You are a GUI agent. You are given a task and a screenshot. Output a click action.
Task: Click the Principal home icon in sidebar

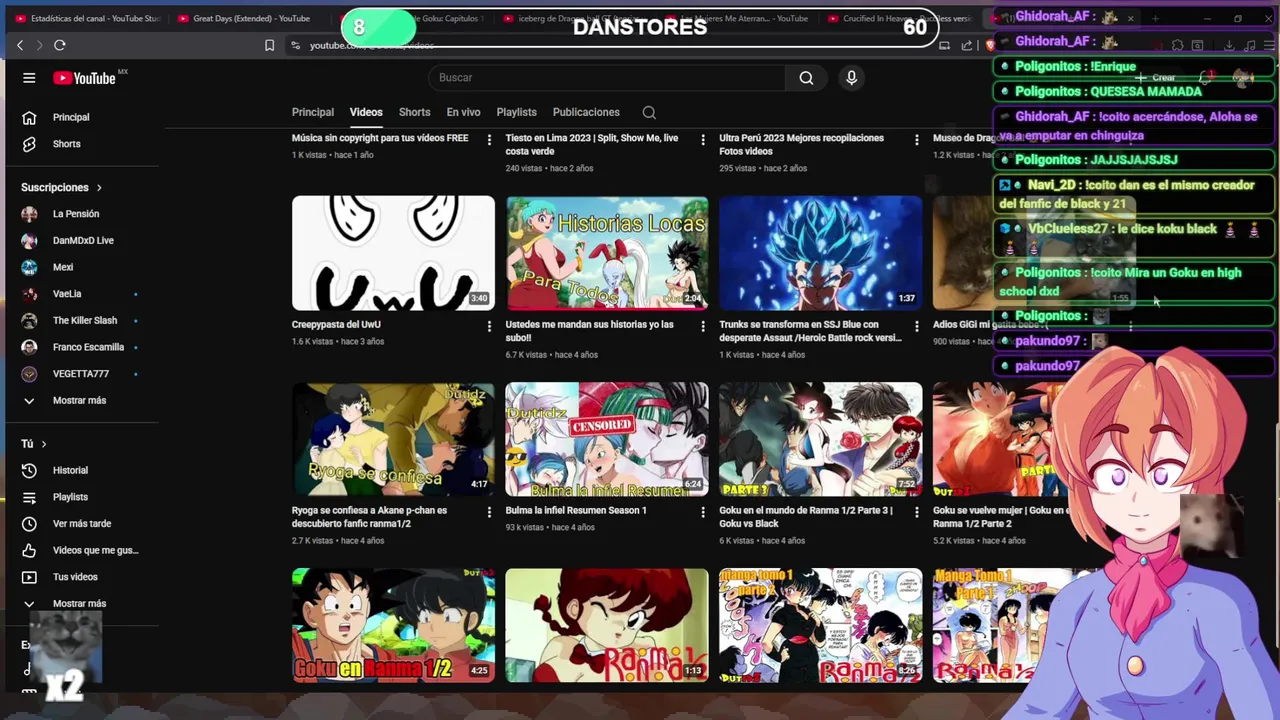pos(29,117)
